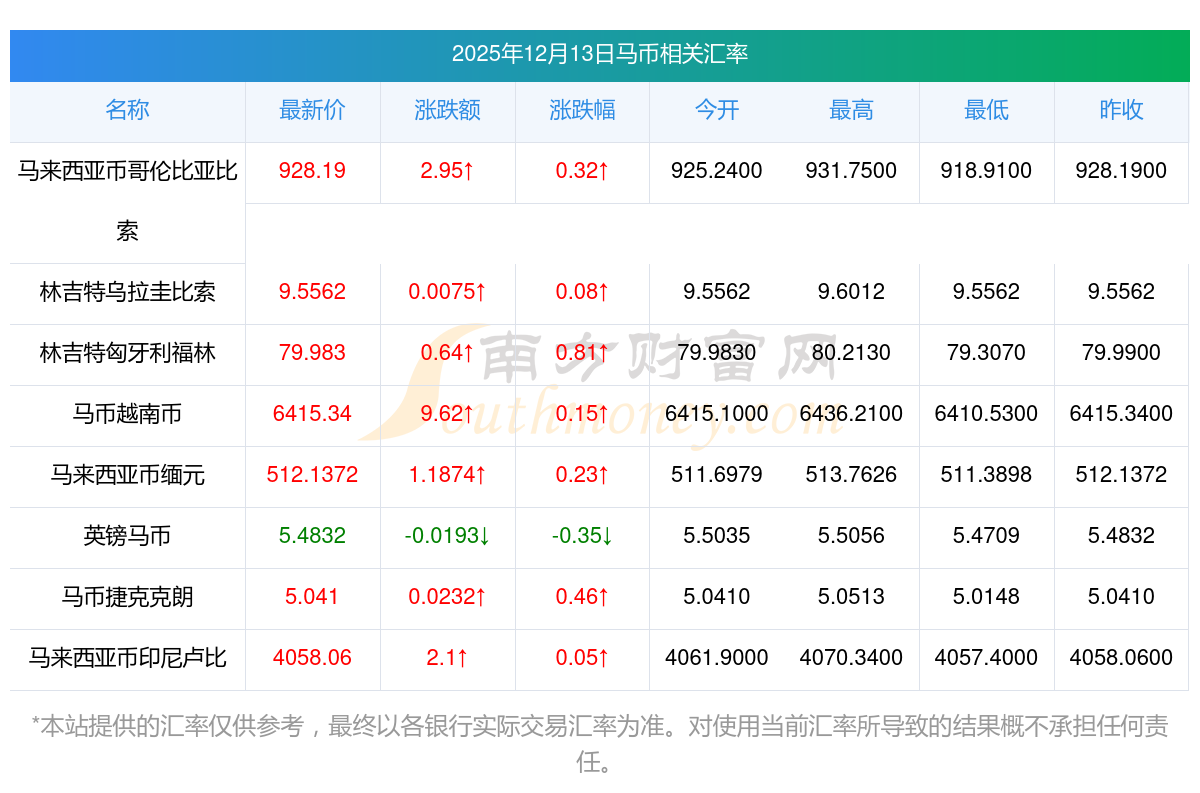Select change percent 0.23↑
The height and width of the screenshot is (793, 1200).
click(x=582, y=475)
